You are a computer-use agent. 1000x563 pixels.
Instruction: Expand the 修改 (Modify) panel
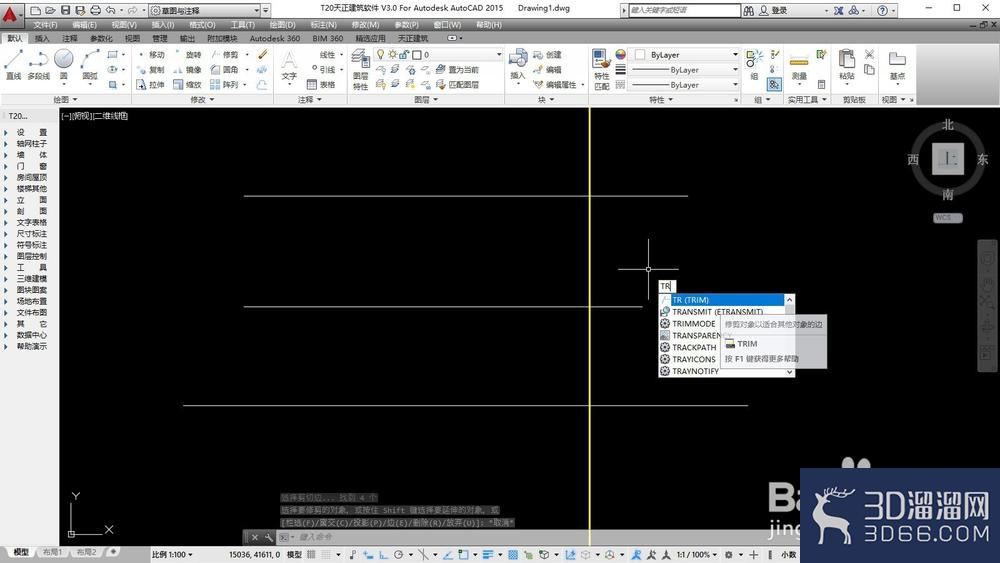click(202, 99)
